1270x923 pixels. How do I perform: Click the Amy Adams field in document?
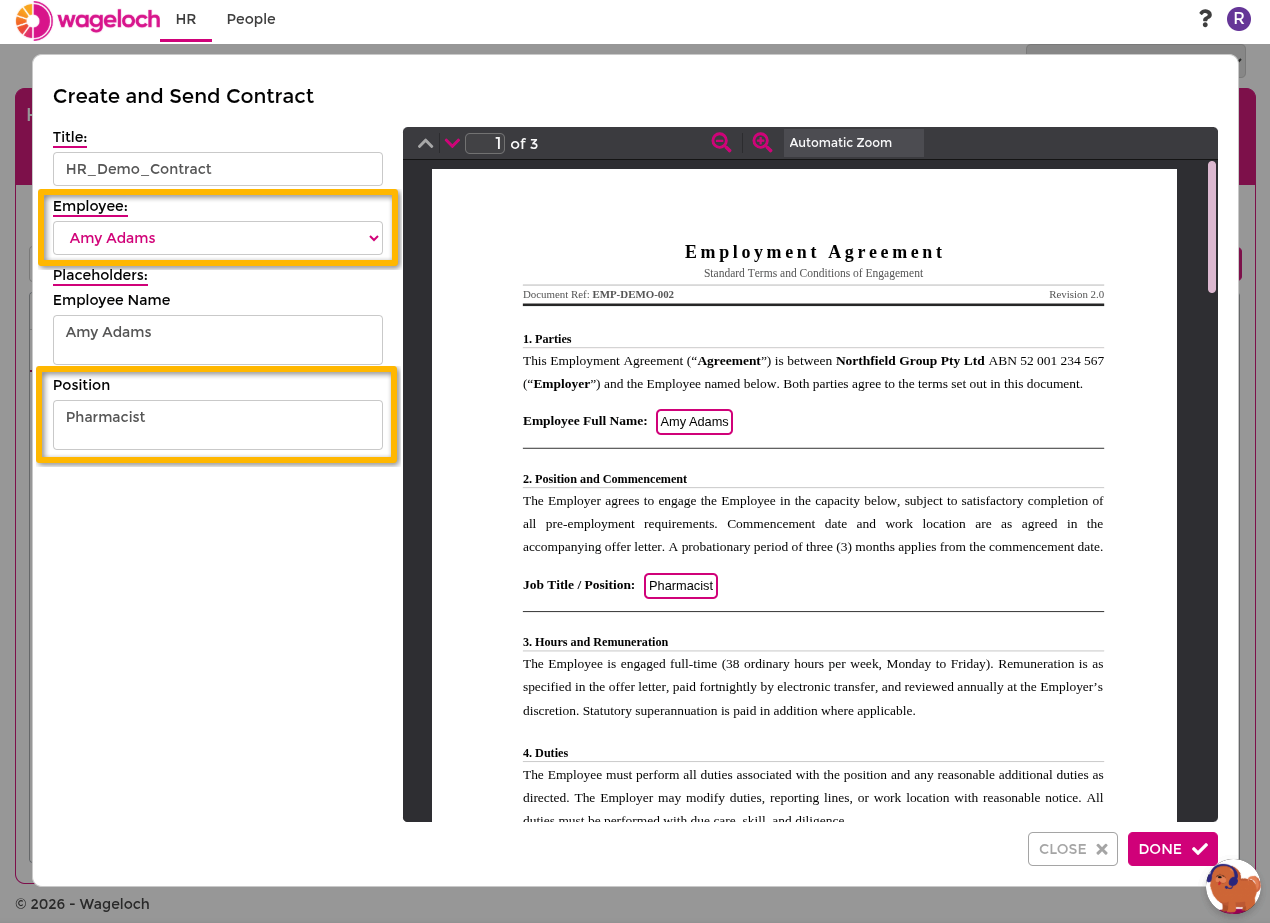click(694, 422)
